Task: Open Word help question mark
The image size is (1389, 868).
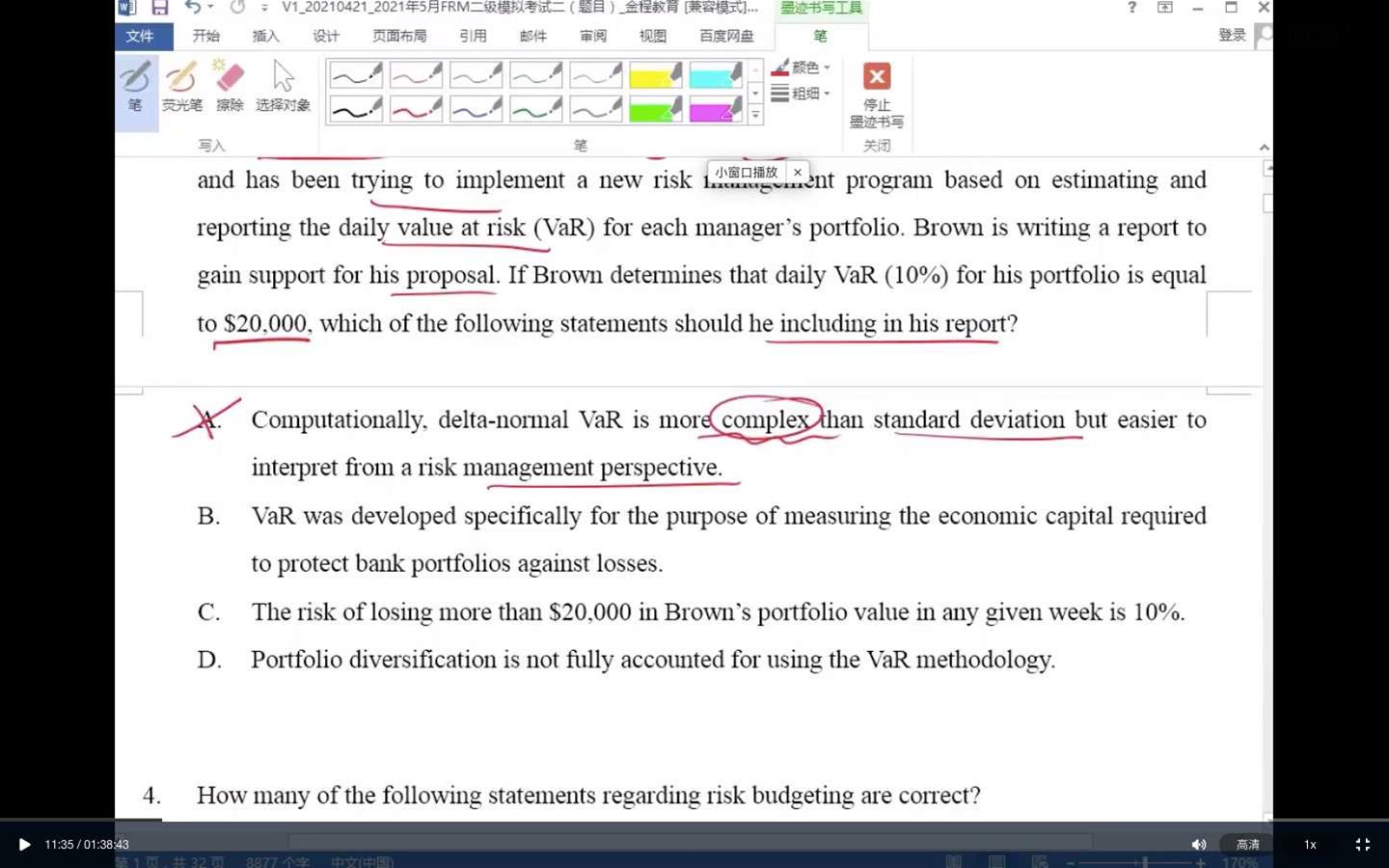Action: [1131, 8]
